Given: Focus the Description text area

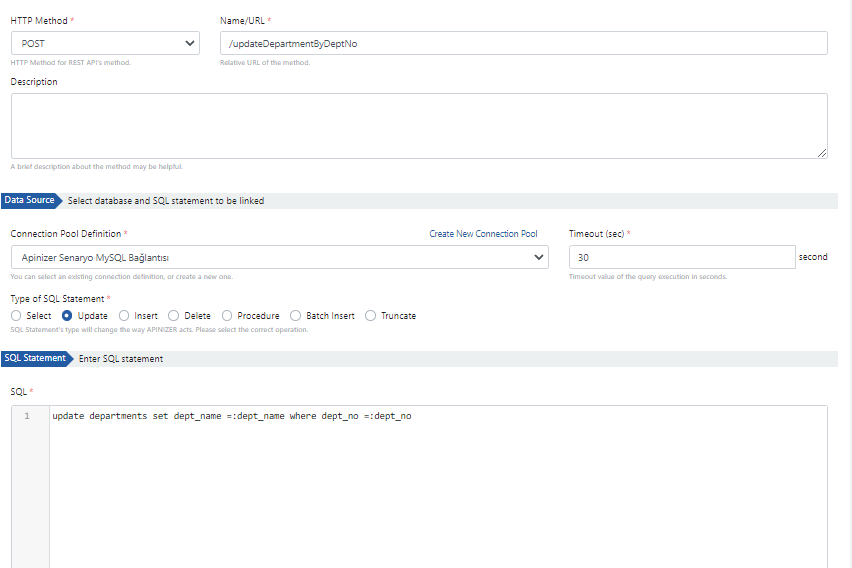Looking at the screenshot, I should point(418,125).
